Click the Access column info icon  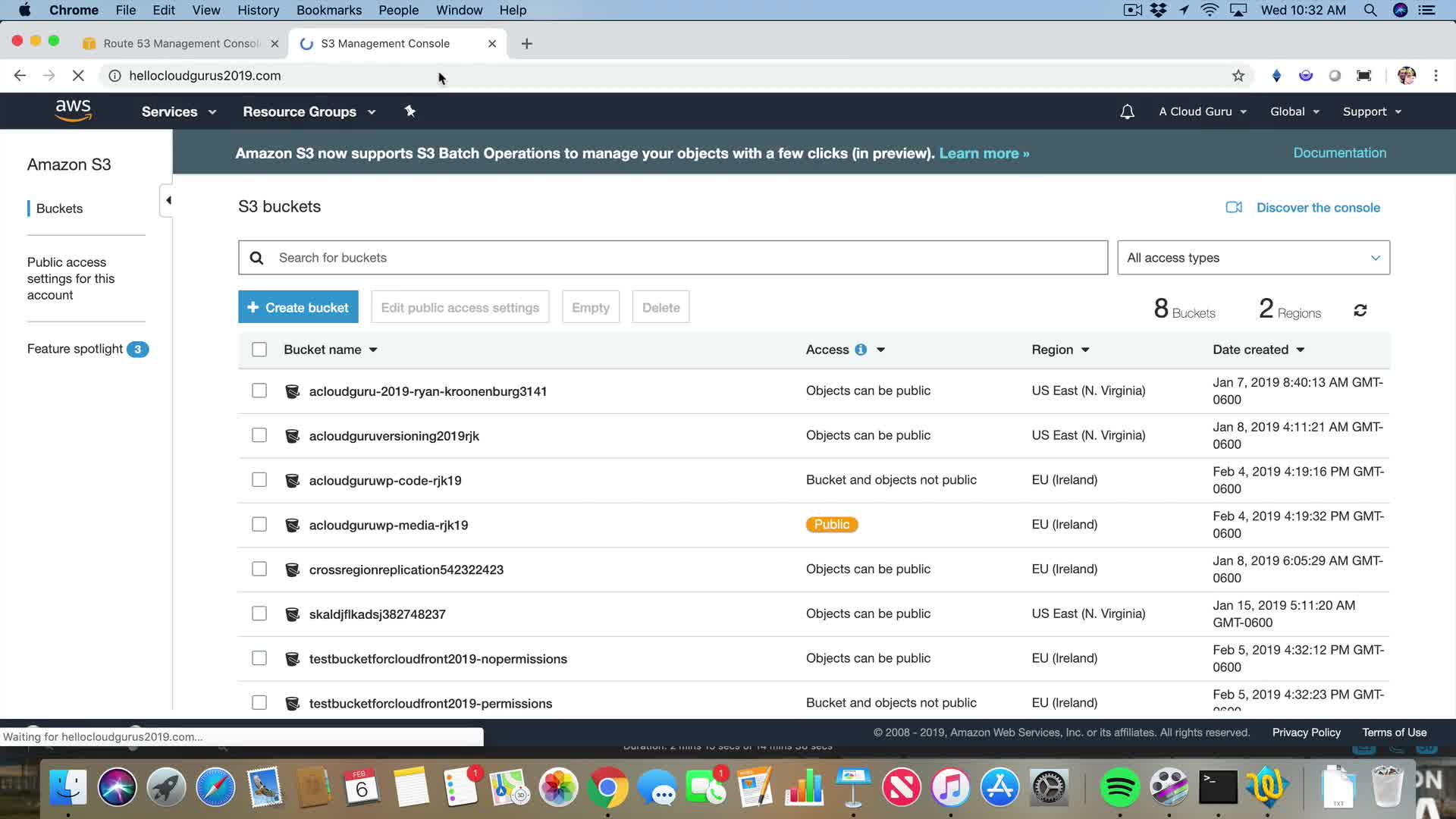pyautogui.click(x=861, y=350)
